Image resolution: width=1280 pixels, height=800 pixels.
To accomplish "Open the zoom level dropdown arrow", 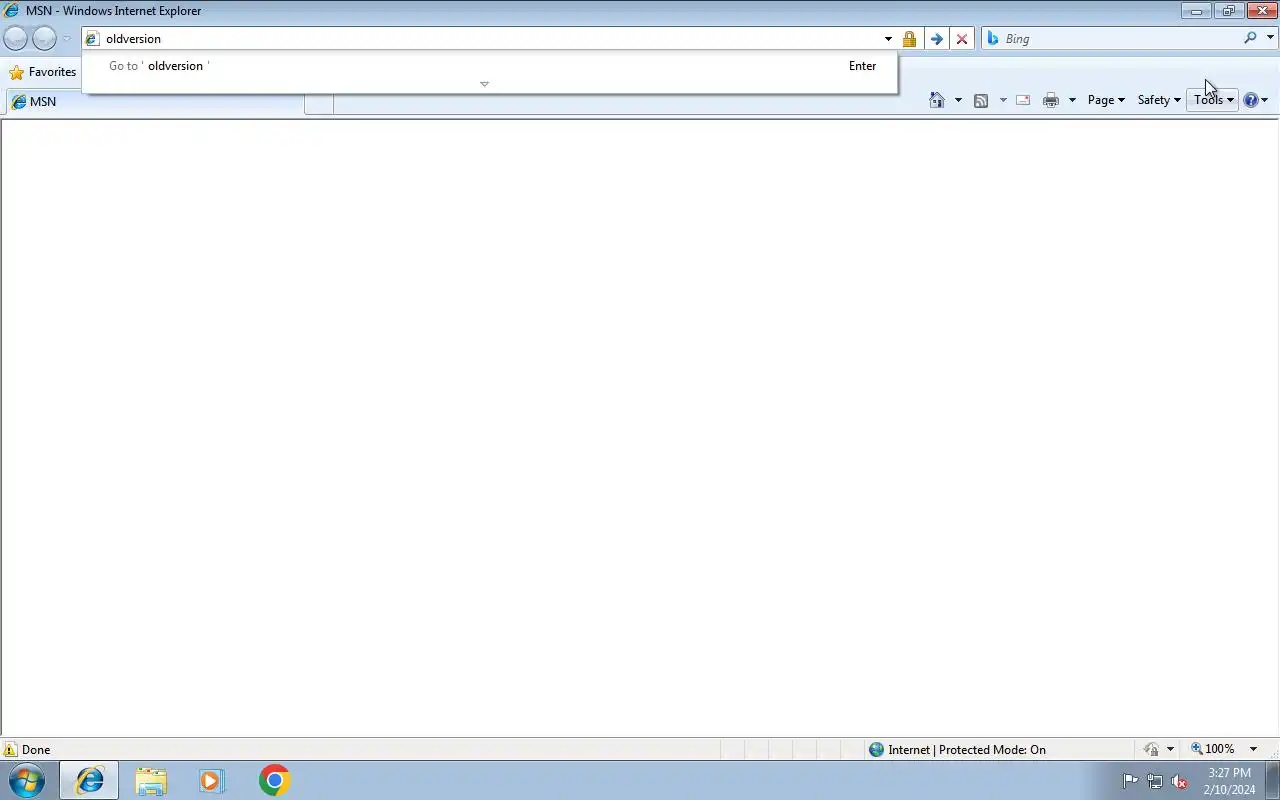I will tap(1253, 749).
